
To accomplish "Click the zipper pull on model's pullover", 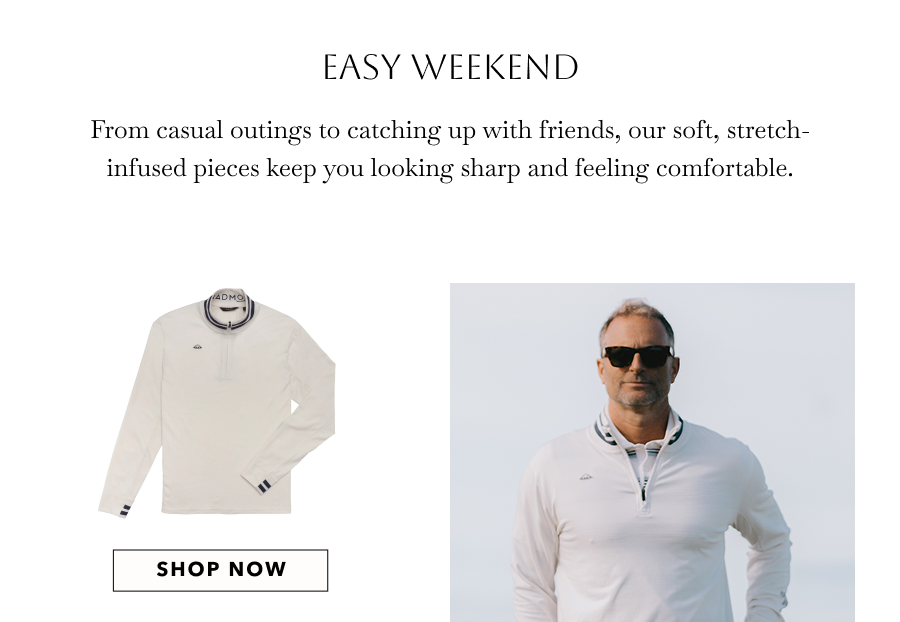I will pos(643,493).
